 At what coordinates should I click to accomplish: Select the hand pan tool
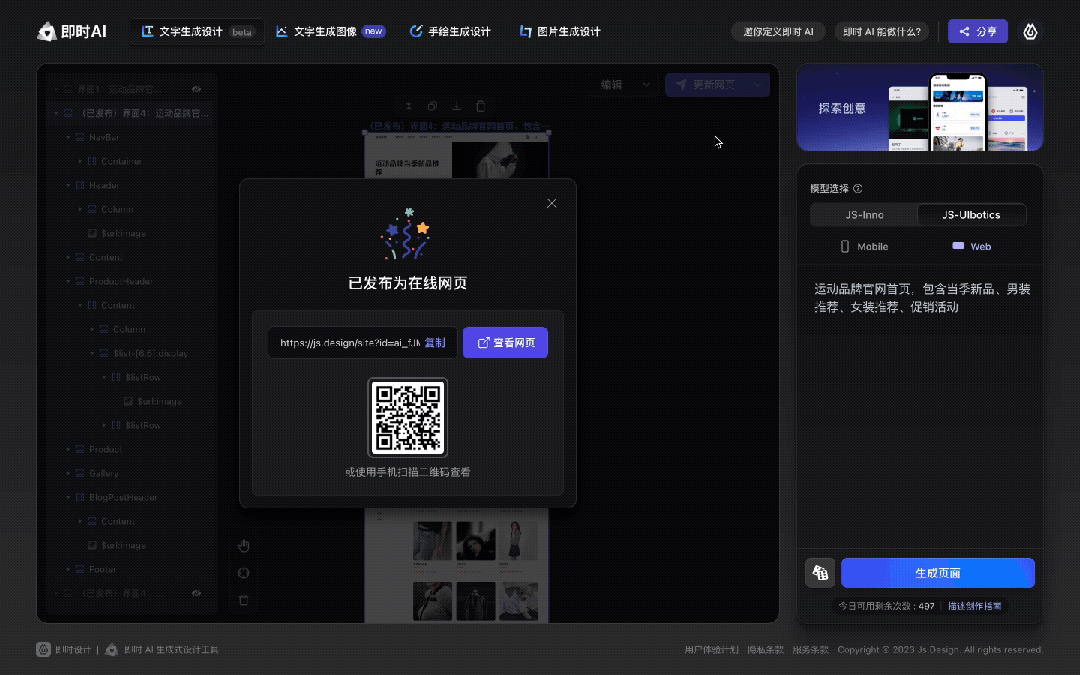(x=244, y=546)
